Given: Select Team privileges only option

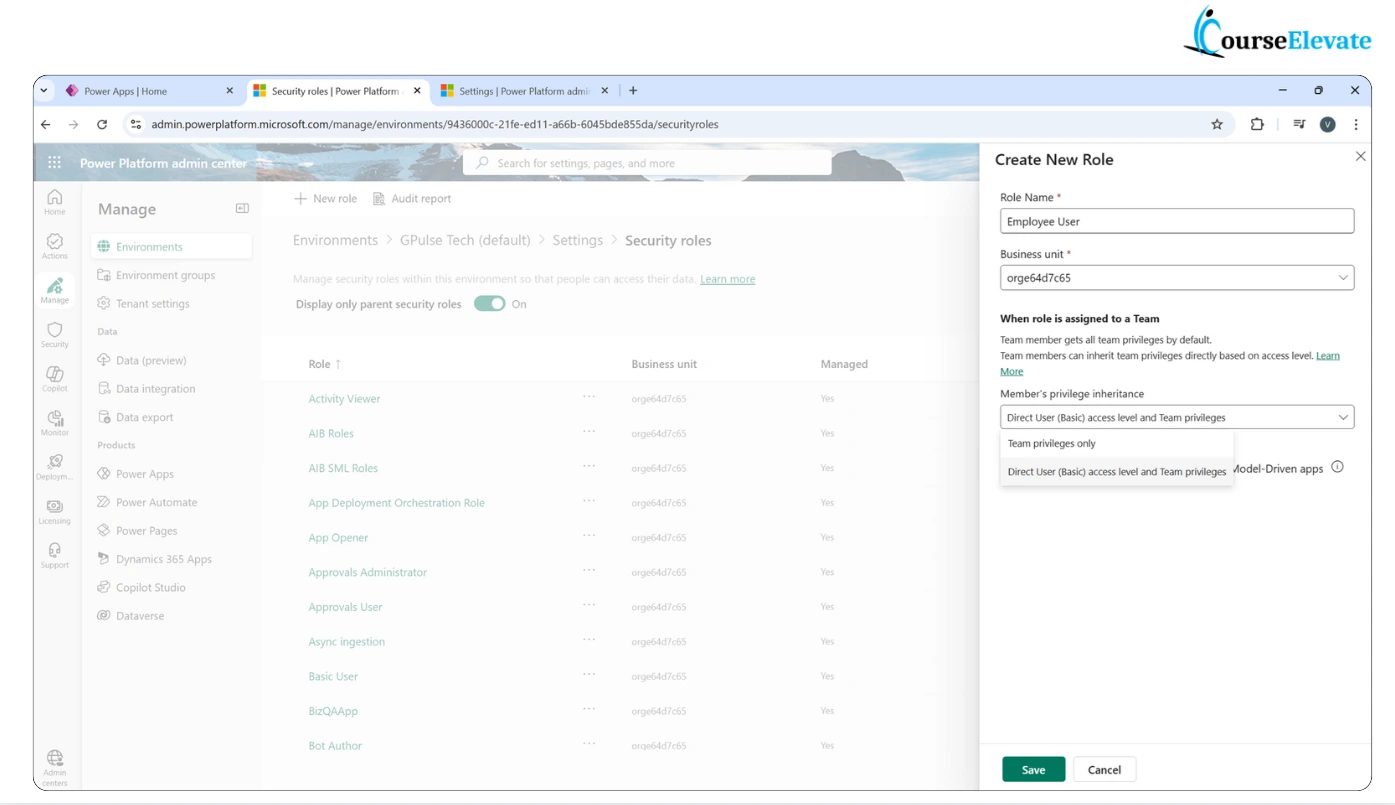Looking at the screenshot, I should pos(1052,443).
